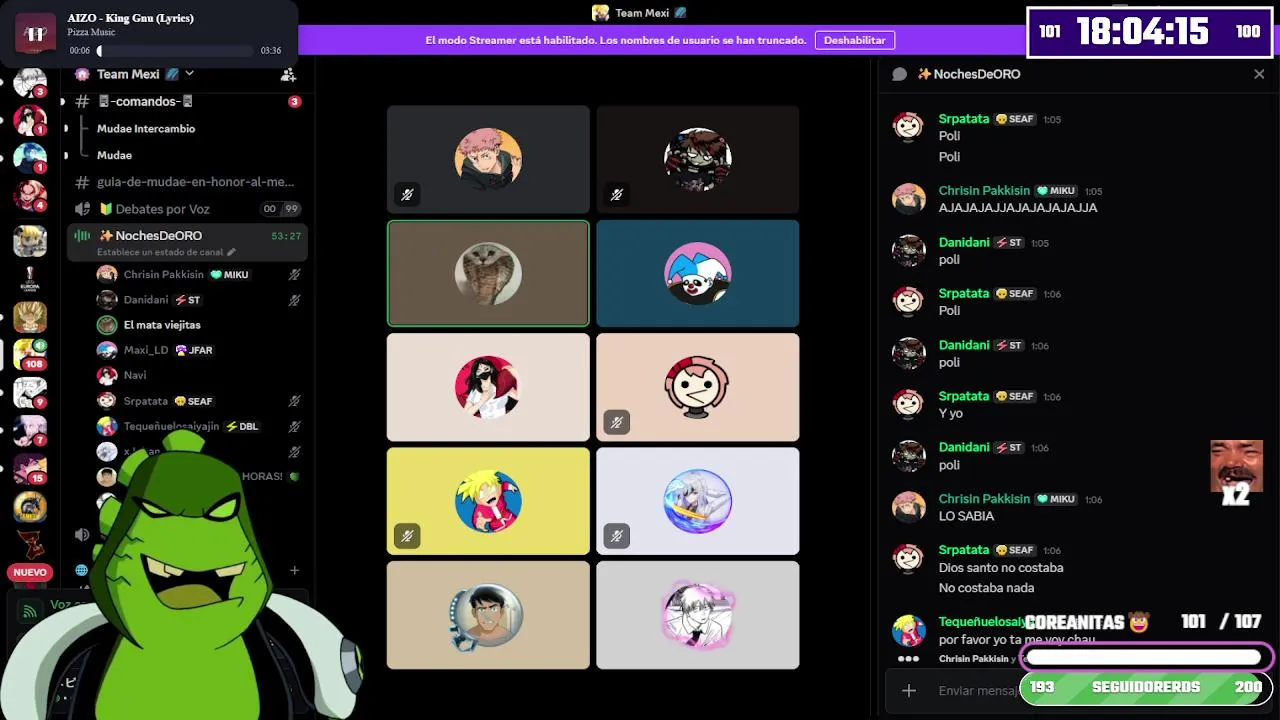
Task: Click the 00 99 user count on Debates
Action: click(280, 209)
